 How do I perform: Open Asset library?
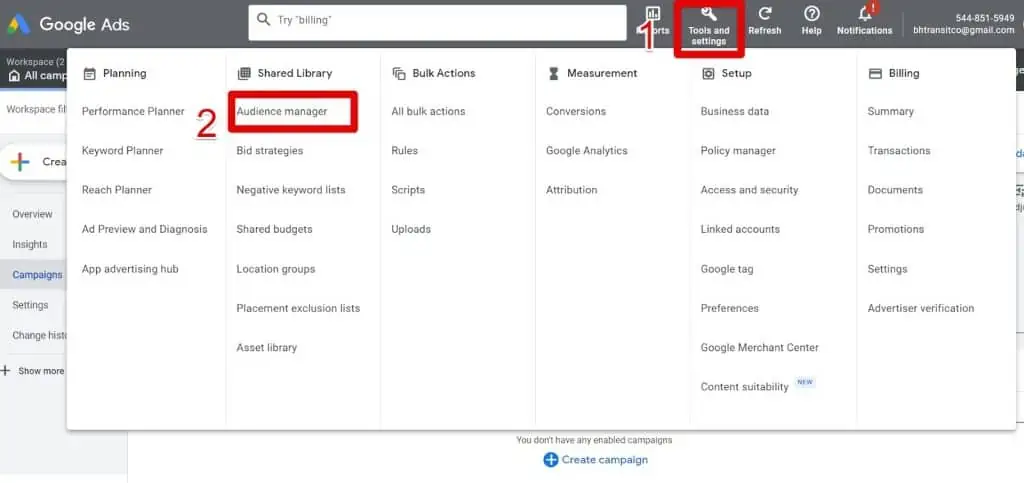[266, 347]
